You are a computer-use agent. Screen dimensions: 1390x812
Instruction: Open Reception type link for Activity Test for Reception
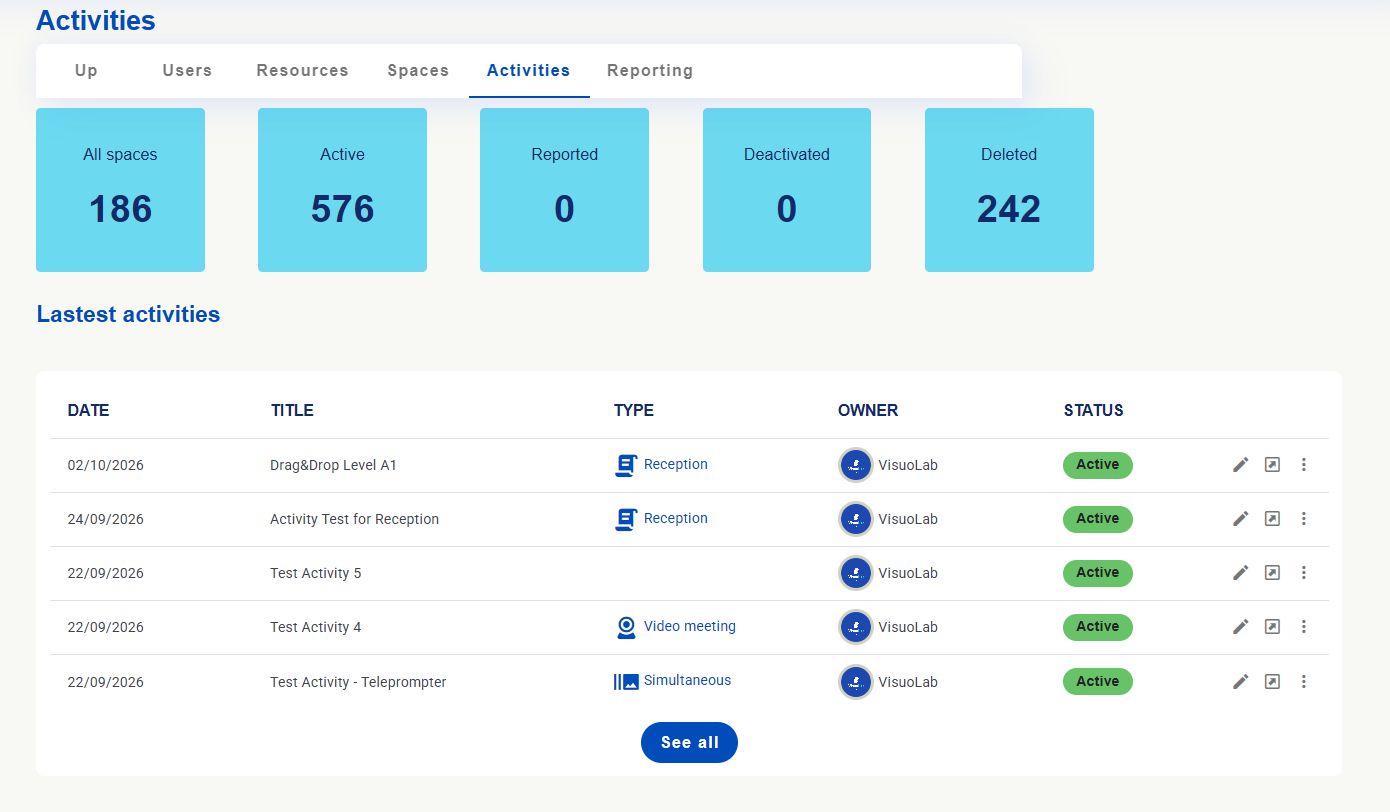[x=676, y=518]
